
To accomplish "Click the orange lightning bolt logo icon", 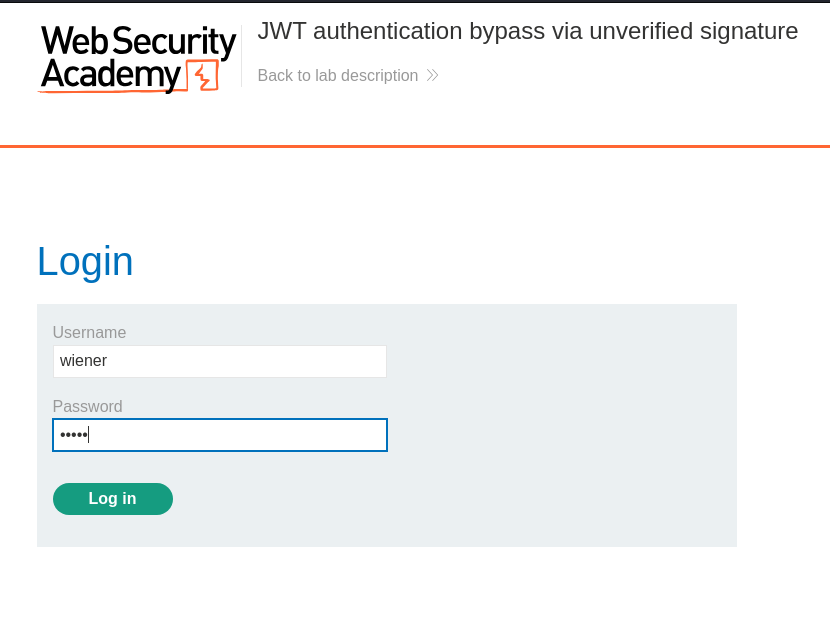I will [203, 76].
